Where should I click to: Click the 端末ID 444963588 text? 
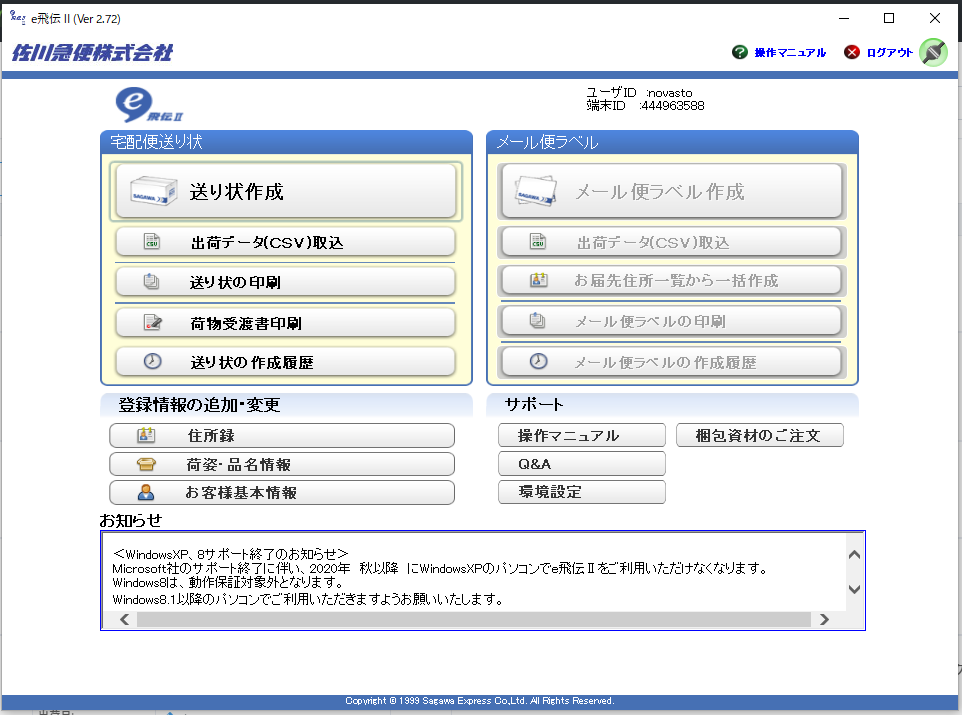645,106
